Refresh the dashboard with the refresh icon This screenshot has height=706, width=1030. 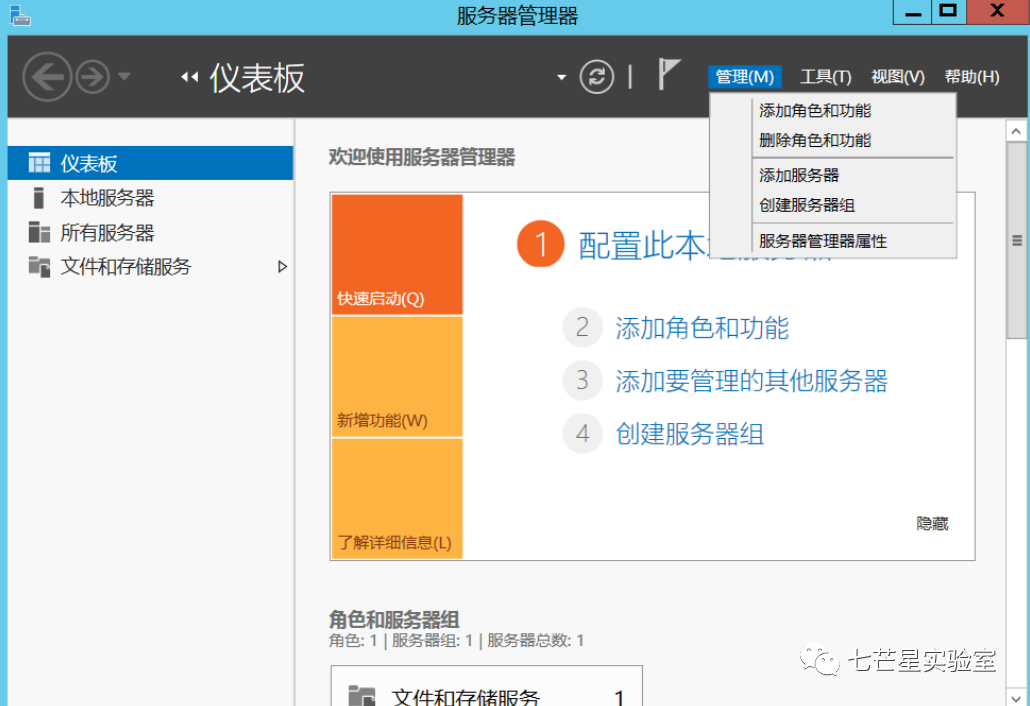click(x=596, y=77)
